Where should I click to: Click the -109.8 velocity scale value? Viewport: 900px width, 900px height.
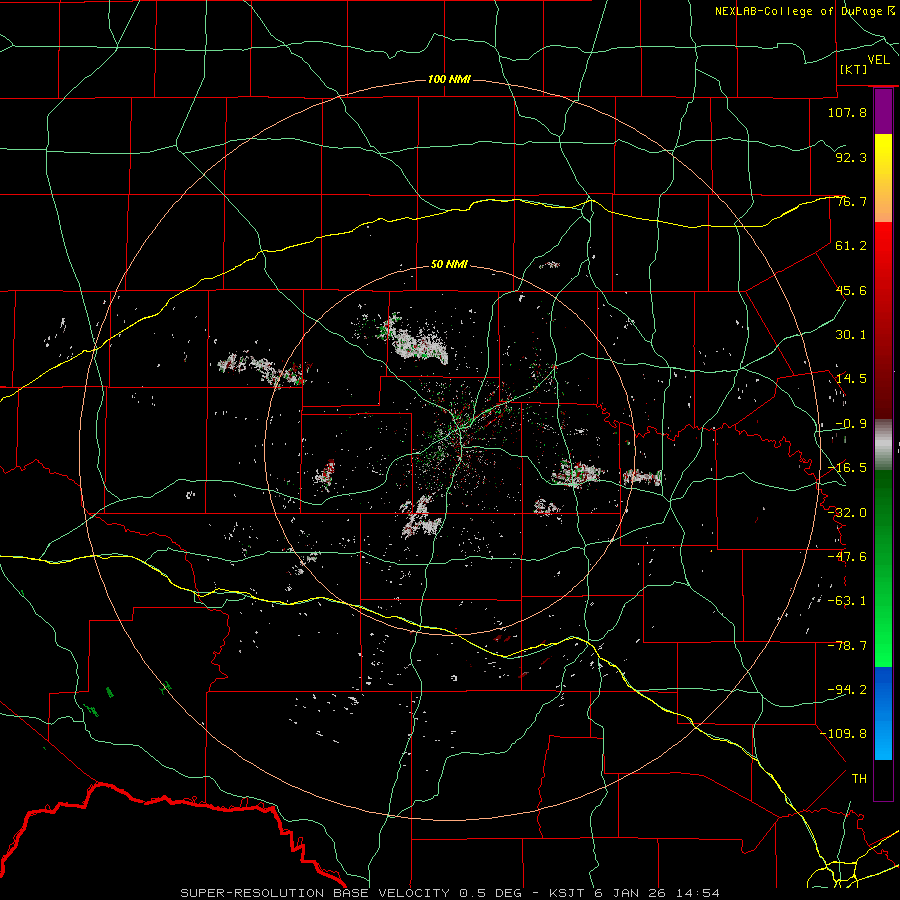[x=843, y=734]
